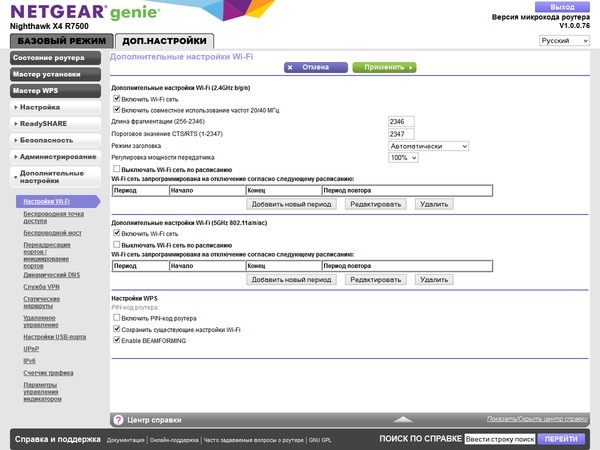This screenshot has height=450, width=600.
Task: Expand the Безопасность sidebar section
Action: (x=55, y=140)
